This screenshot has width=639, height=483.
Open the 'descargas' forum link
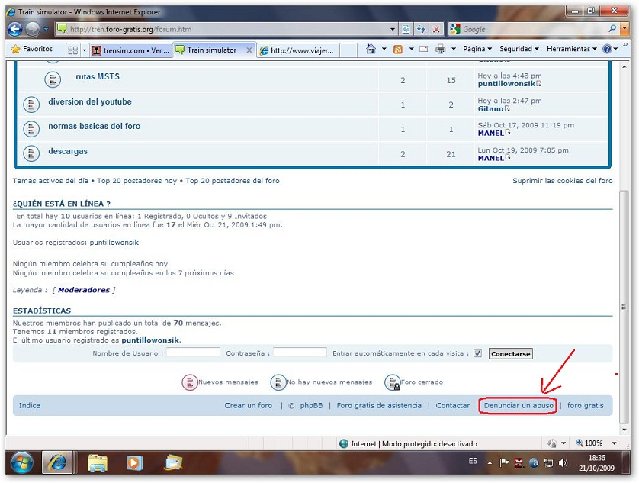68,151
